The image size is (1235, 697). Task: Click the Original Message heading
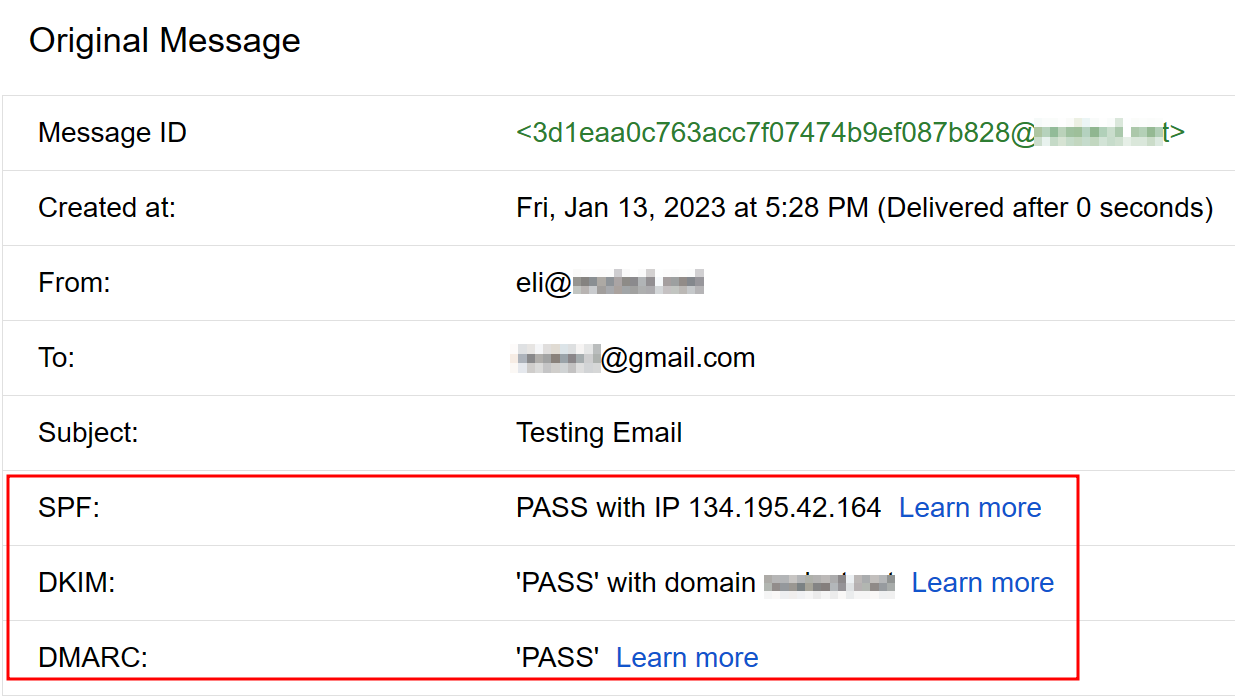tap(165, 41)
